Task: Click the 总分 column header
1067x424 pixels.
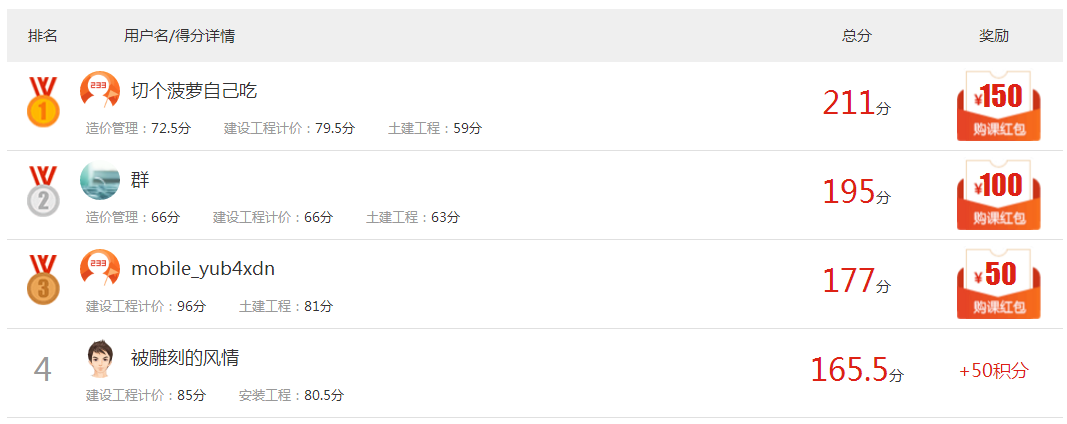Action: click(x=856, y=36)
